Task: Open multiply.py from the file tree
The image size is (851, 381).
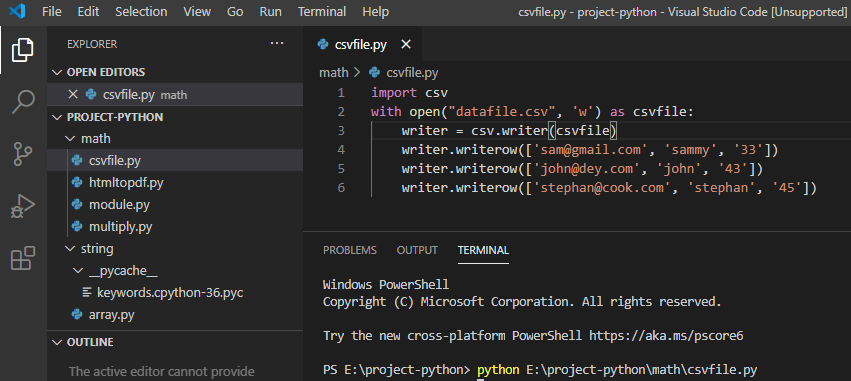Action: pos(175,226)
